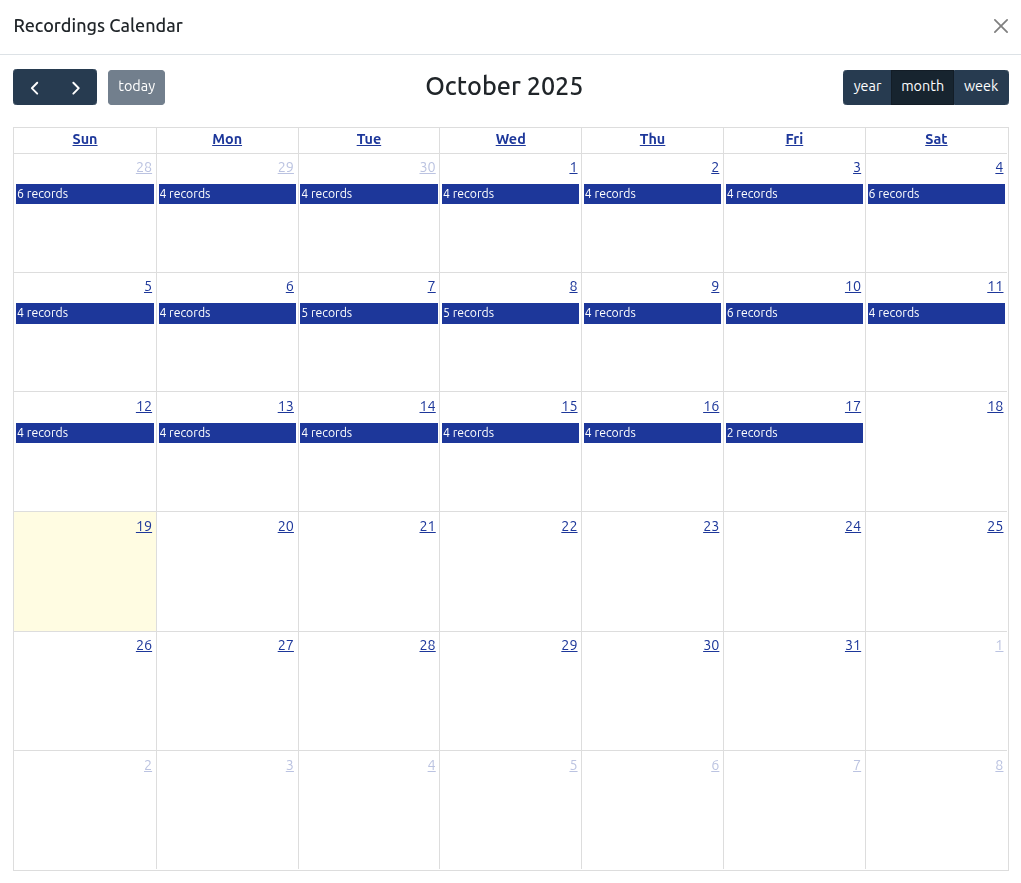The width and height of the screenshot is (1021, 883).
Task: Open the 6 records event on October 10
Action: [794, 313]
